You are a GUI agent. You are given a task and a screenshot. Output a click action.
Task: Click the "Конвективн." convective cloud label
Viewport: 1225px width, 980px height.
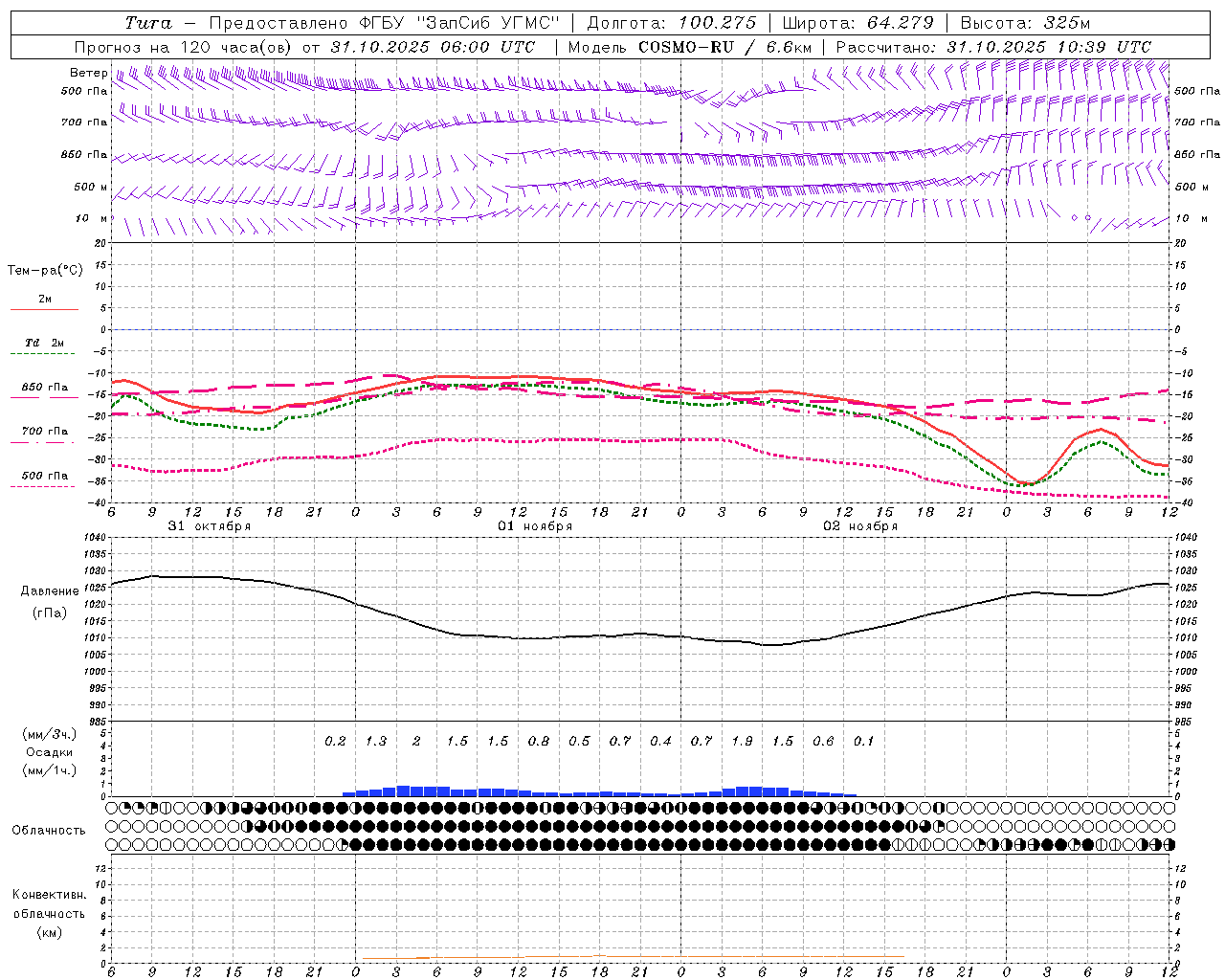pos(49,895)
